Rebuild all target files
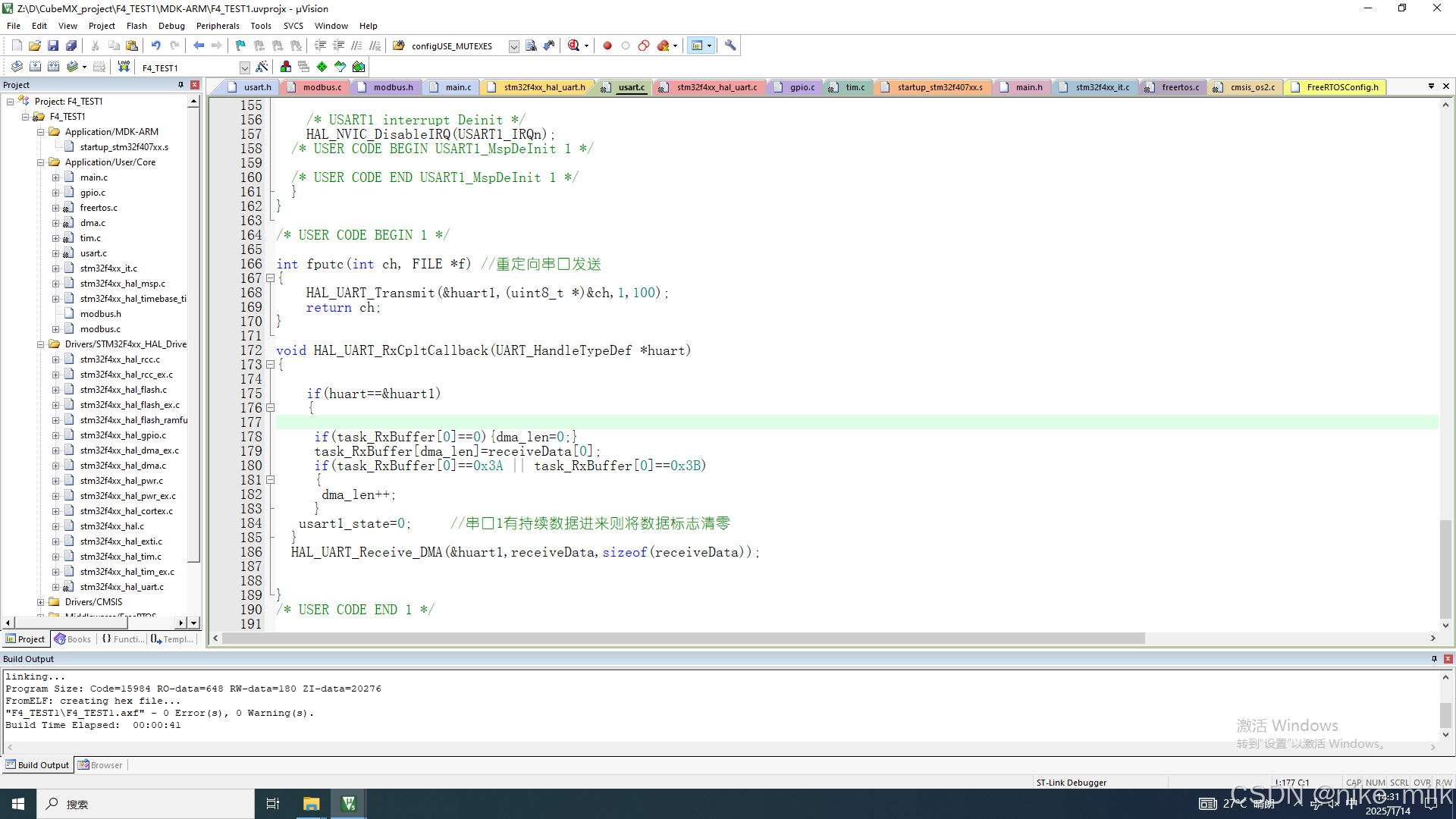 [53, 66]
